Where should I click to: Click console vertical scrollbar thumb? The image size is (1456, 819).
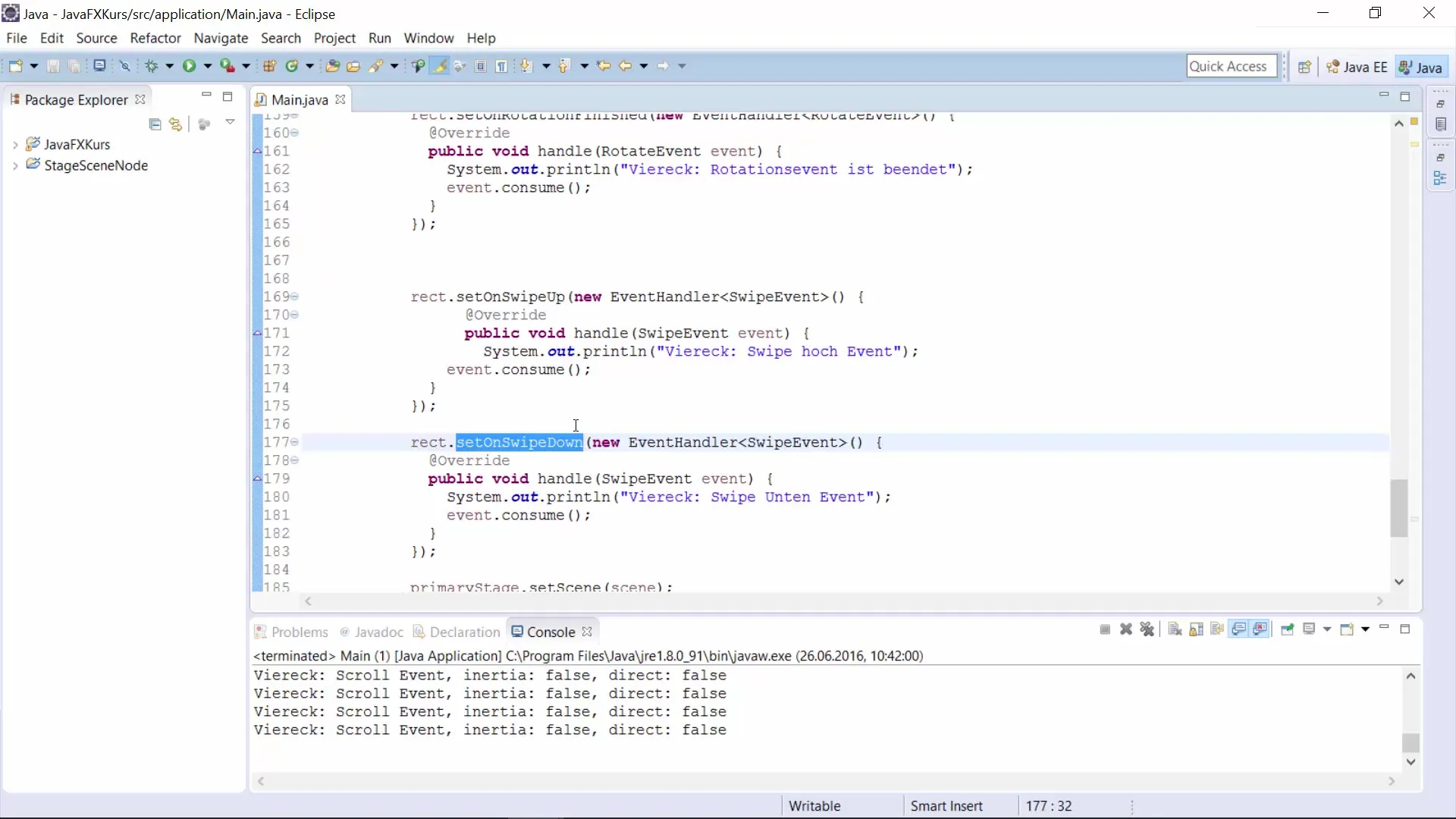[1410, 742]
